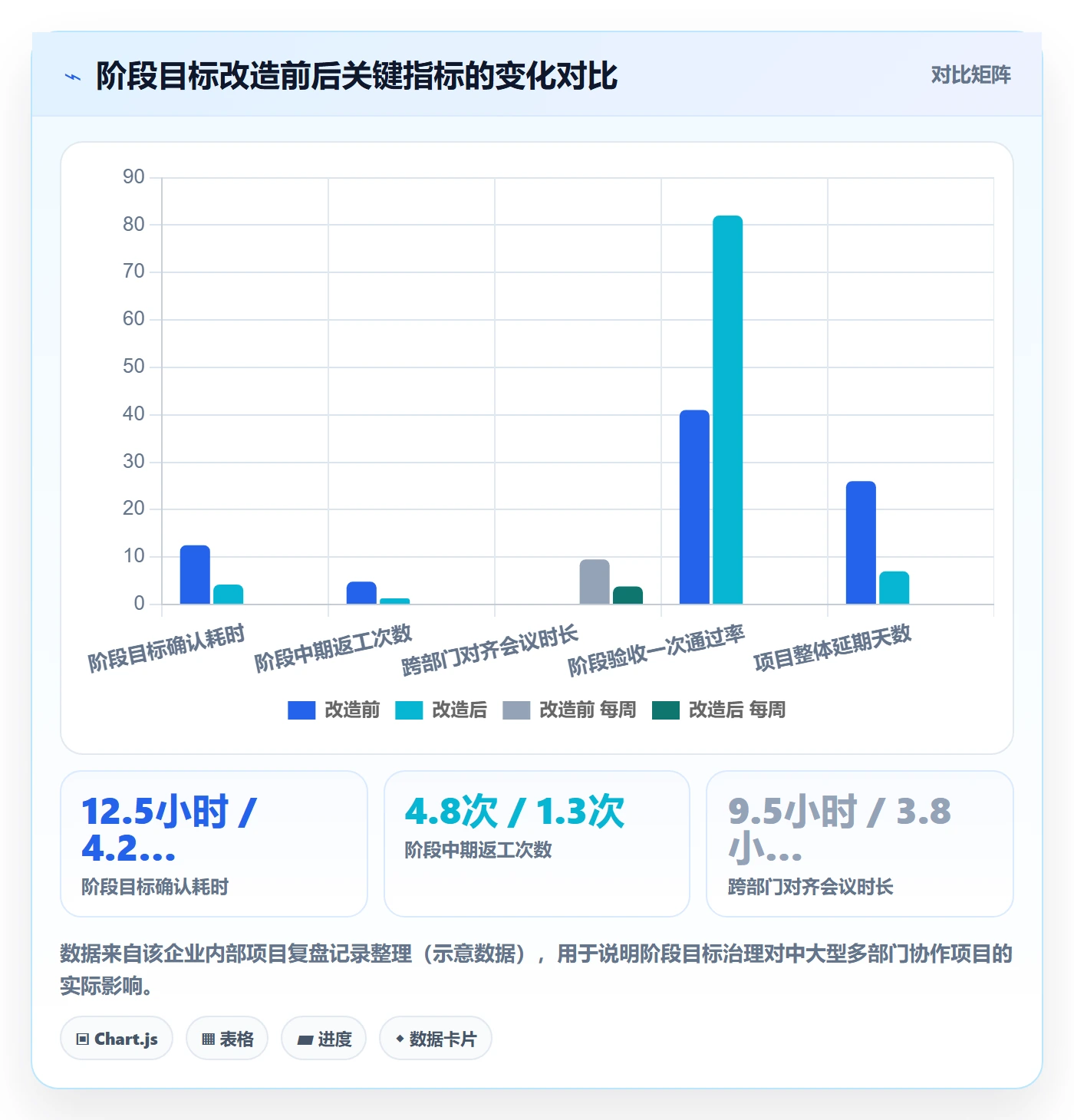
Task: Click the 项目整体延期天数 x-axis label
Action: 832,649
